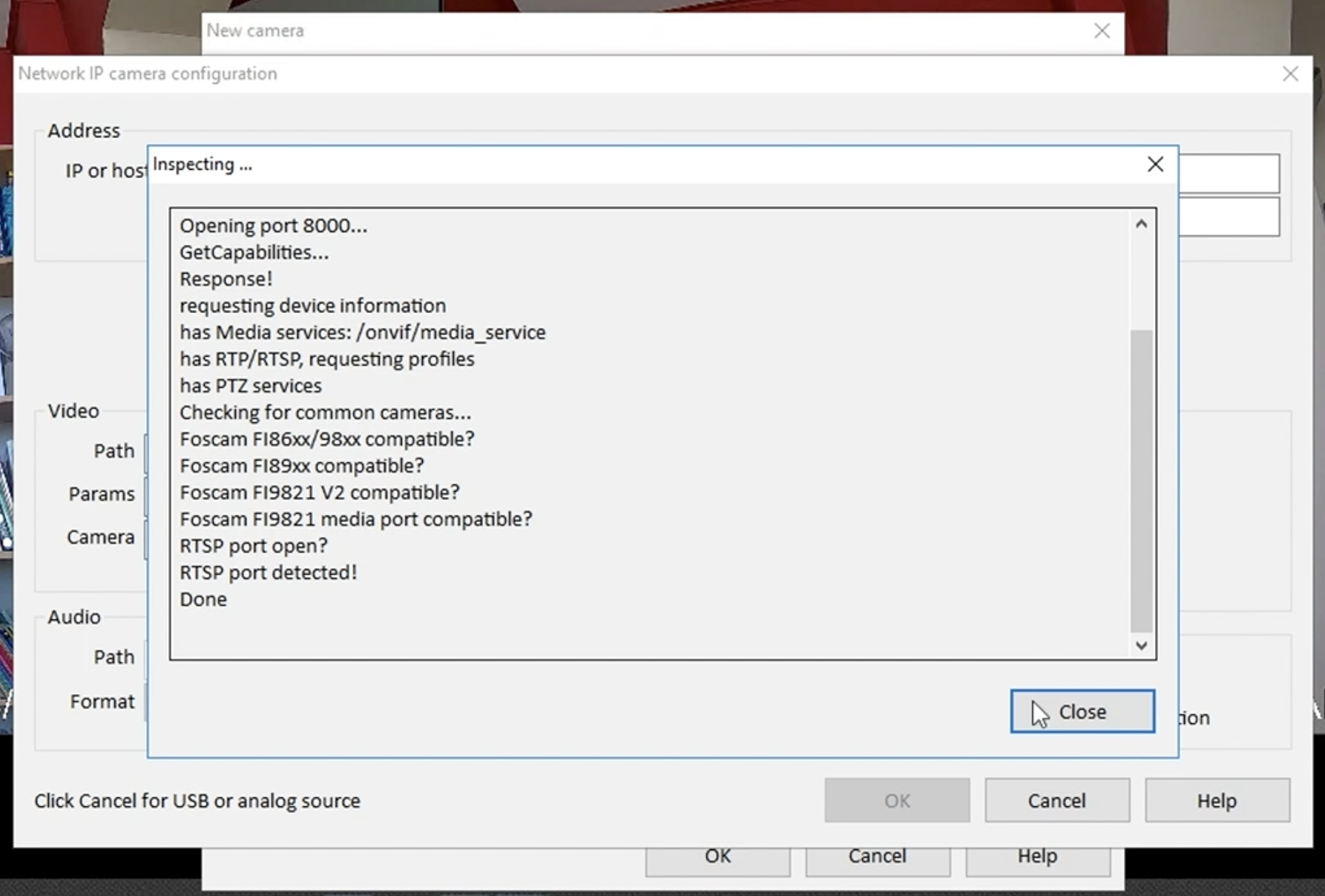This screenshot has width=1325, height=896.
Task: Click 'has Media services: /onvif/media_service' line
Action: 362,332
